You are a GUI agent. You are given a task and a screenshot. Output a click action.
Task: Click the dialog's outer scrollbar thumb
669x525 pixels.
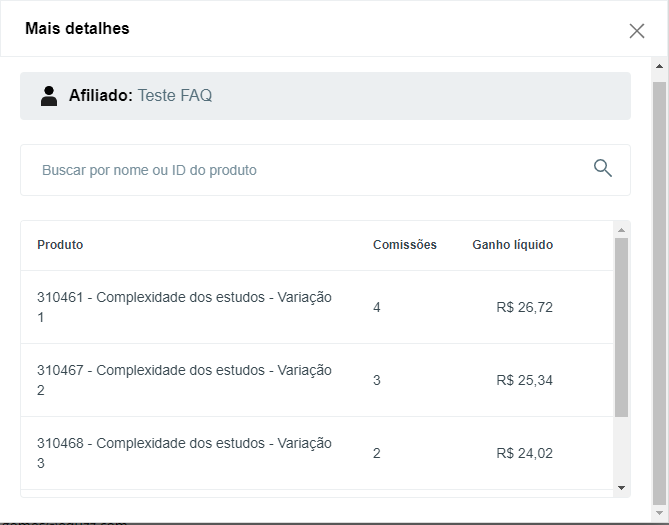(659, 290)
